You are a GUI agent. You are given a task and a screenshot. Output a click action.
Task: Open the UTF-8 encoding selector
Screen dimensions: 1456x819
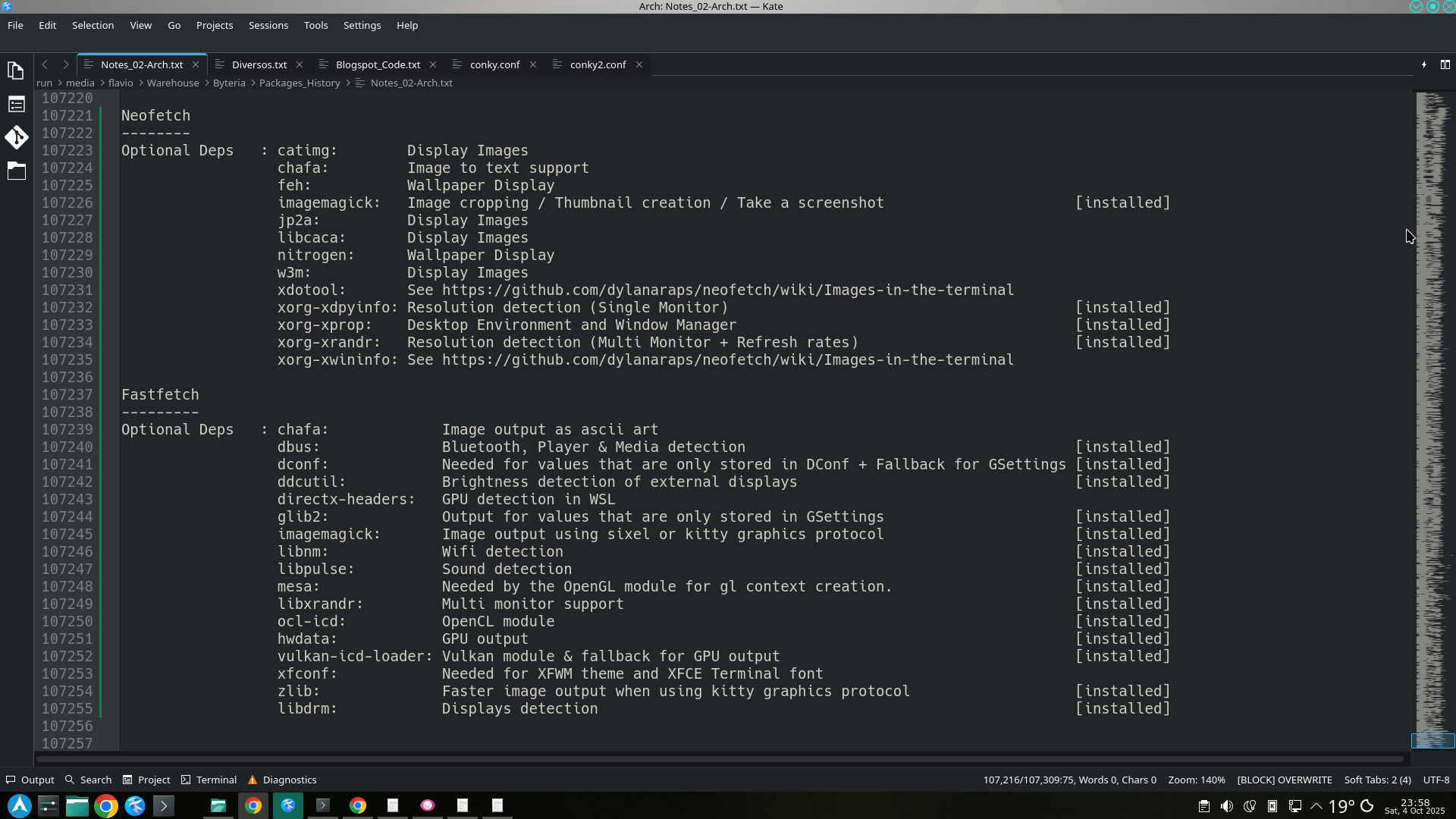[1436, 780]
